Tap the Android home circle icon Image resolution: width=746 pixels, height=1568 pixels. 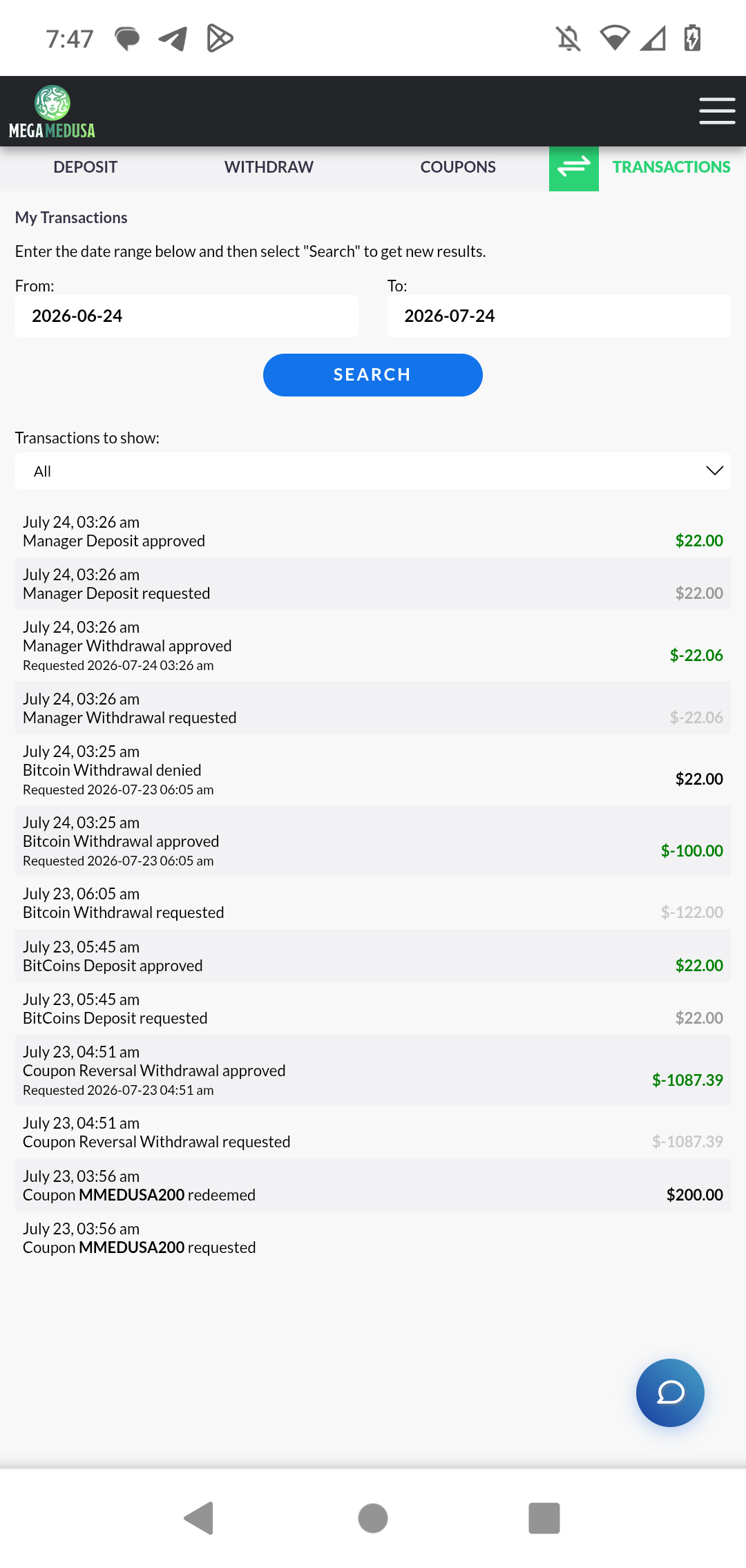point(373,1518)
